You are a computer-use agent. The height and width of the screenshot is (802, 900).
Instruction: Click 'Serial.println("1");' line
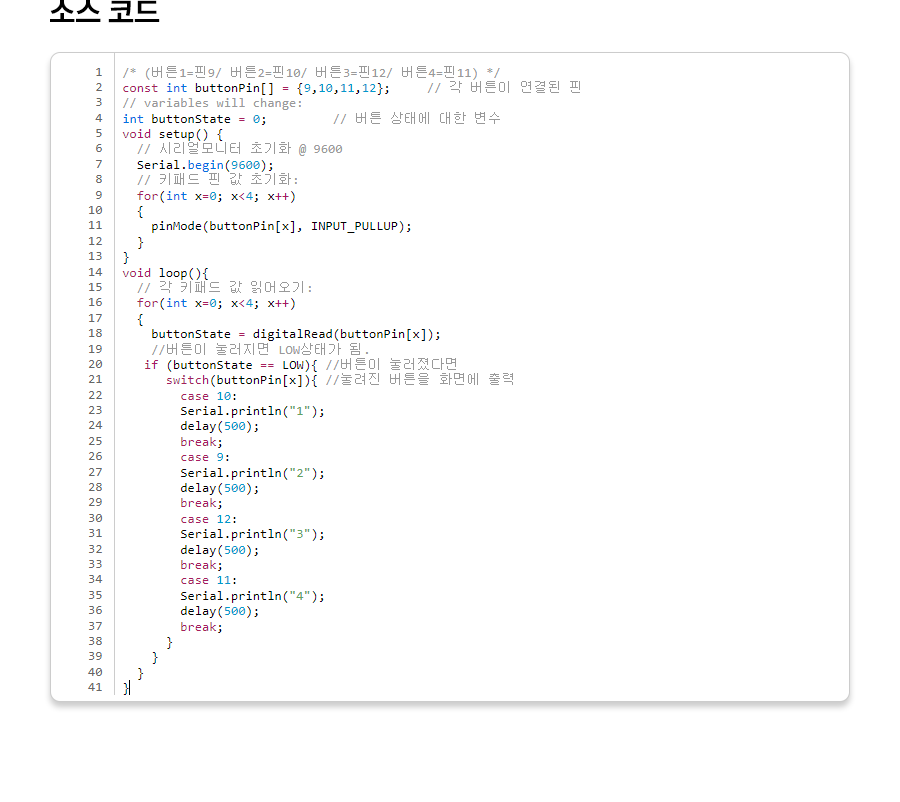click(x=252, y=411)
